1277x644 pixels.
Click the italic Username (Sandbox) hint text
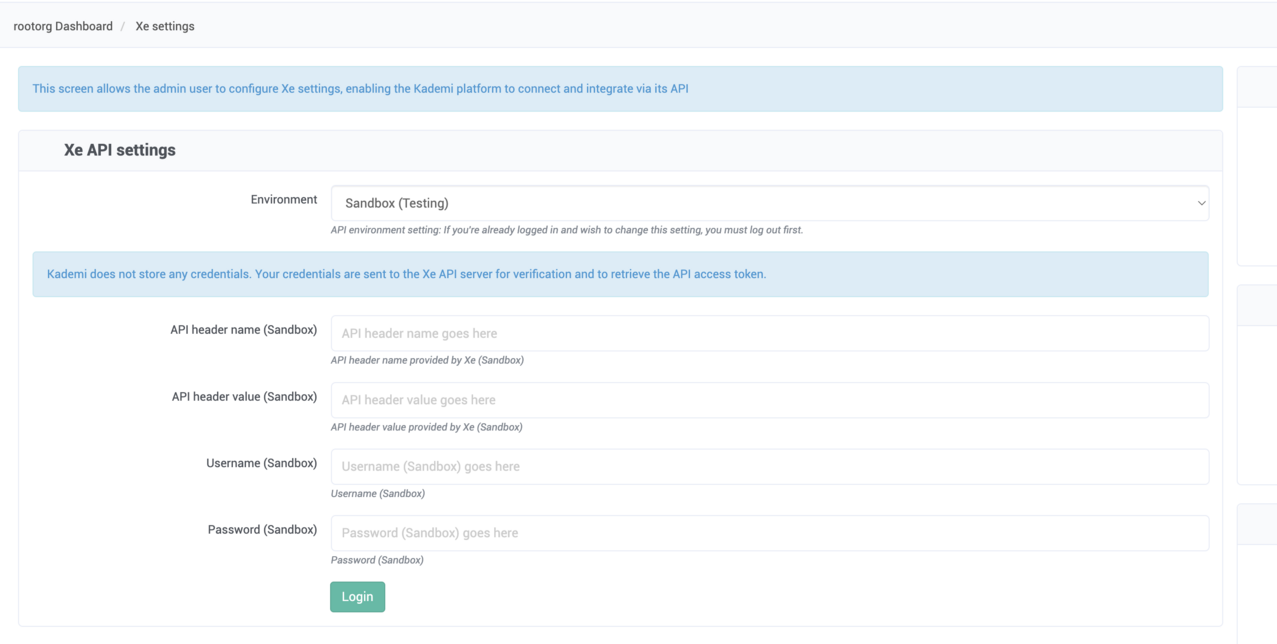coord(378,493)
